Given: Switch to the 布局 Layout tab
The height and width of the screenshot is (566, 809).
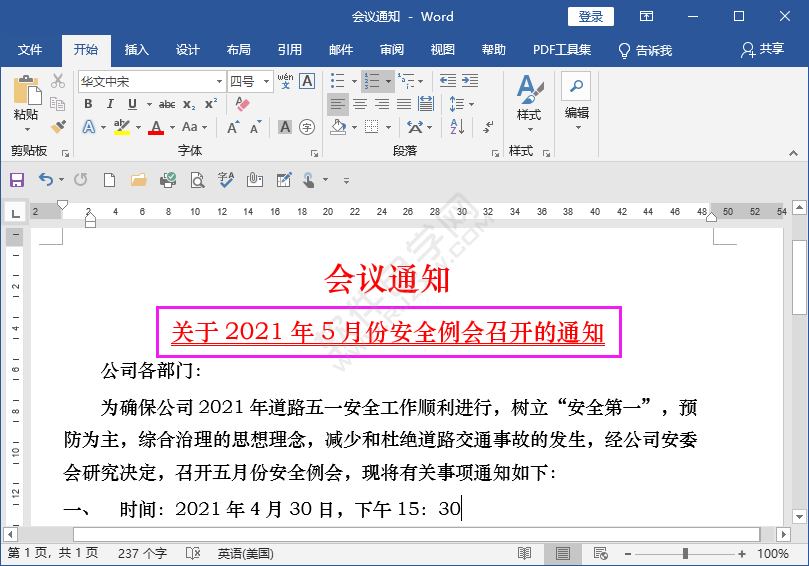Looking at the screenshot, I should pos(238,50).
